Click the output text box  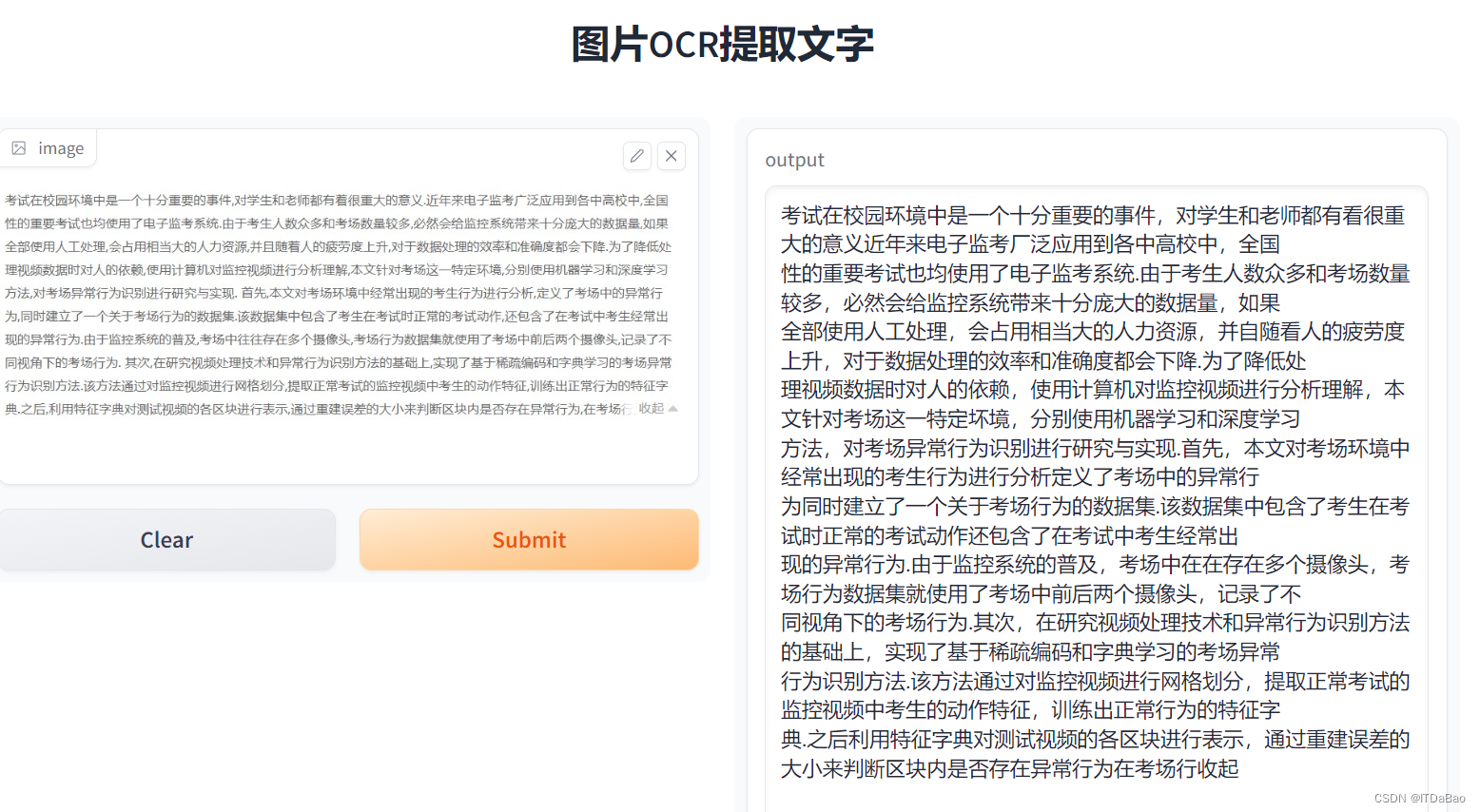pyautogui.click(x=1097, y=499)
